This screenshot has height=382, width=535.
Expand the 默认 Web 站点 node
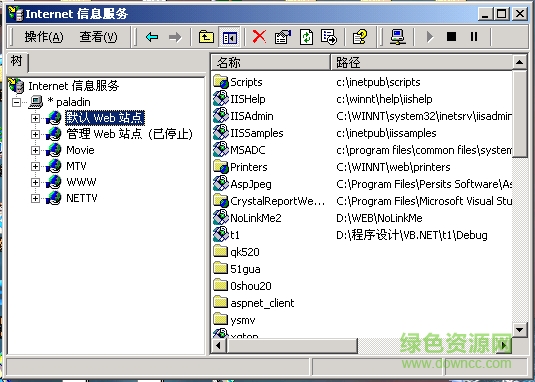[35, 118]
